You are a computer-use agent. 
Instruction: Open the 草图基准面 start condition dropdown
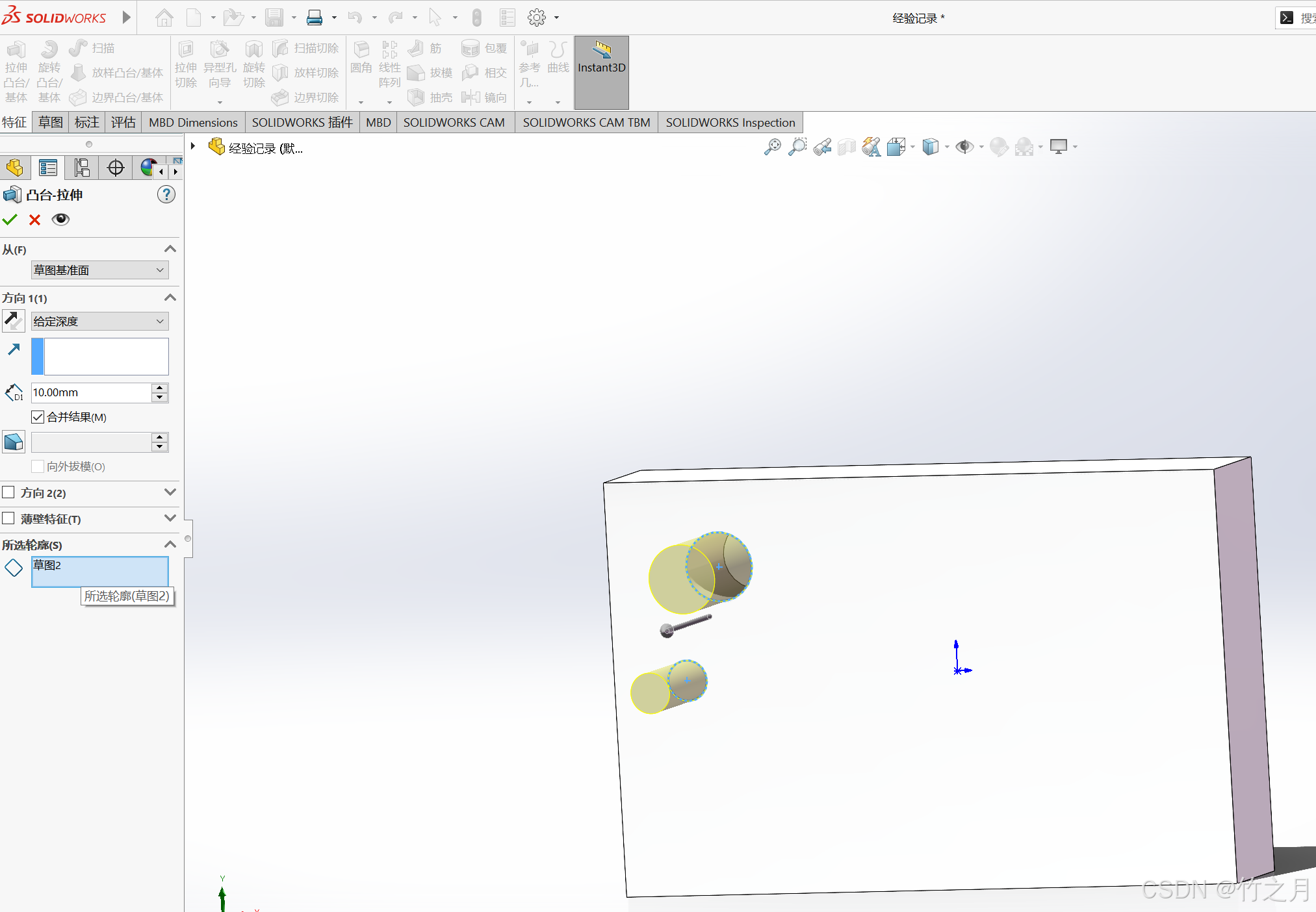[x=99, y=270]
